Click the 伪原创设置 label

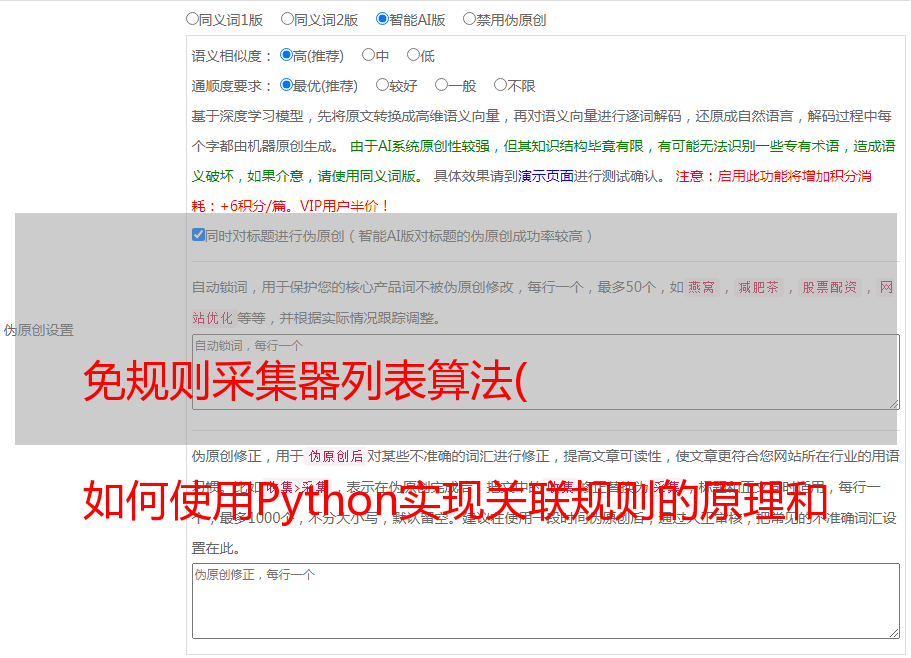39,330
